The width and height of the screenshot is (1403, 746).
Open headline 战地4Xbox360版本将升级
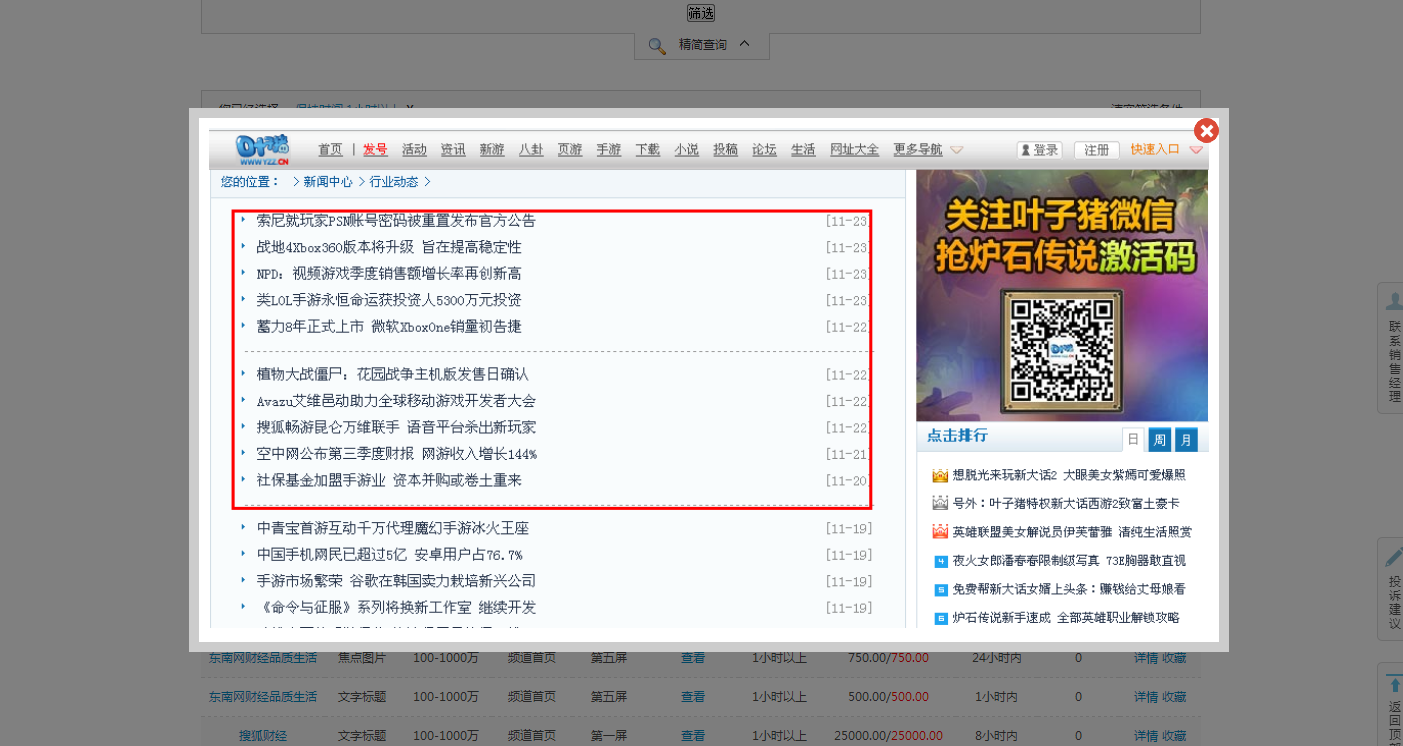click(389, 247)
